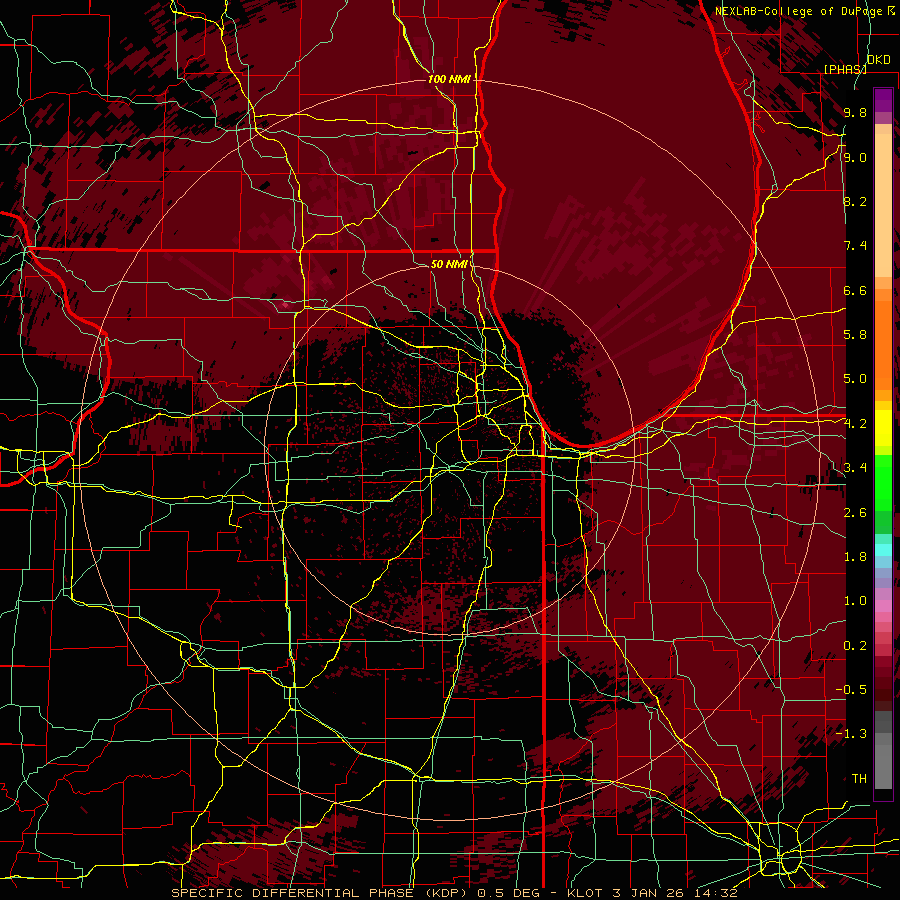Click "SPECIFIC DIFFERENTIAL PHASE" in the bottom caption

coord(292,893)
